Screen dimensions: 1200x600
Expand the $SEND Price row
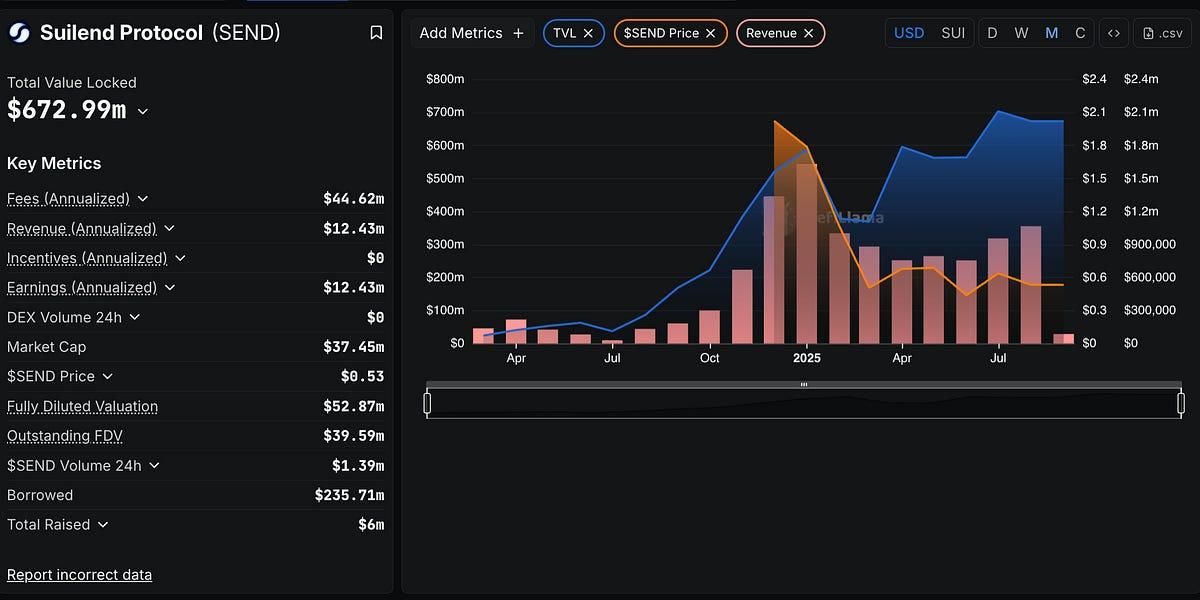[108, 376]
